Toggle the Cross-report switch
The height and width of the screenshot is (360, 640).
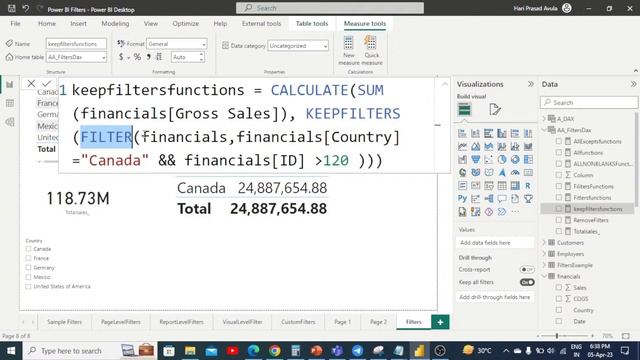click(527, 269)
